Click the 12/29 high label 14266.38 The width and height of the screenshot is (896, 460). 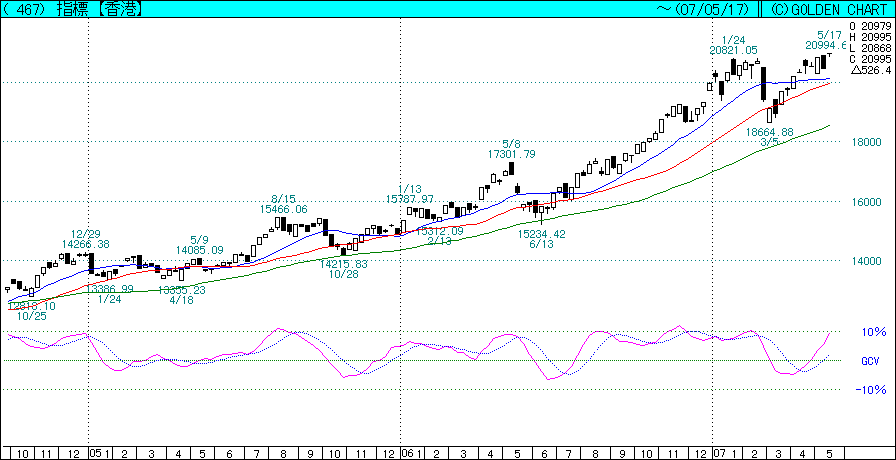[x=86, y=243]
